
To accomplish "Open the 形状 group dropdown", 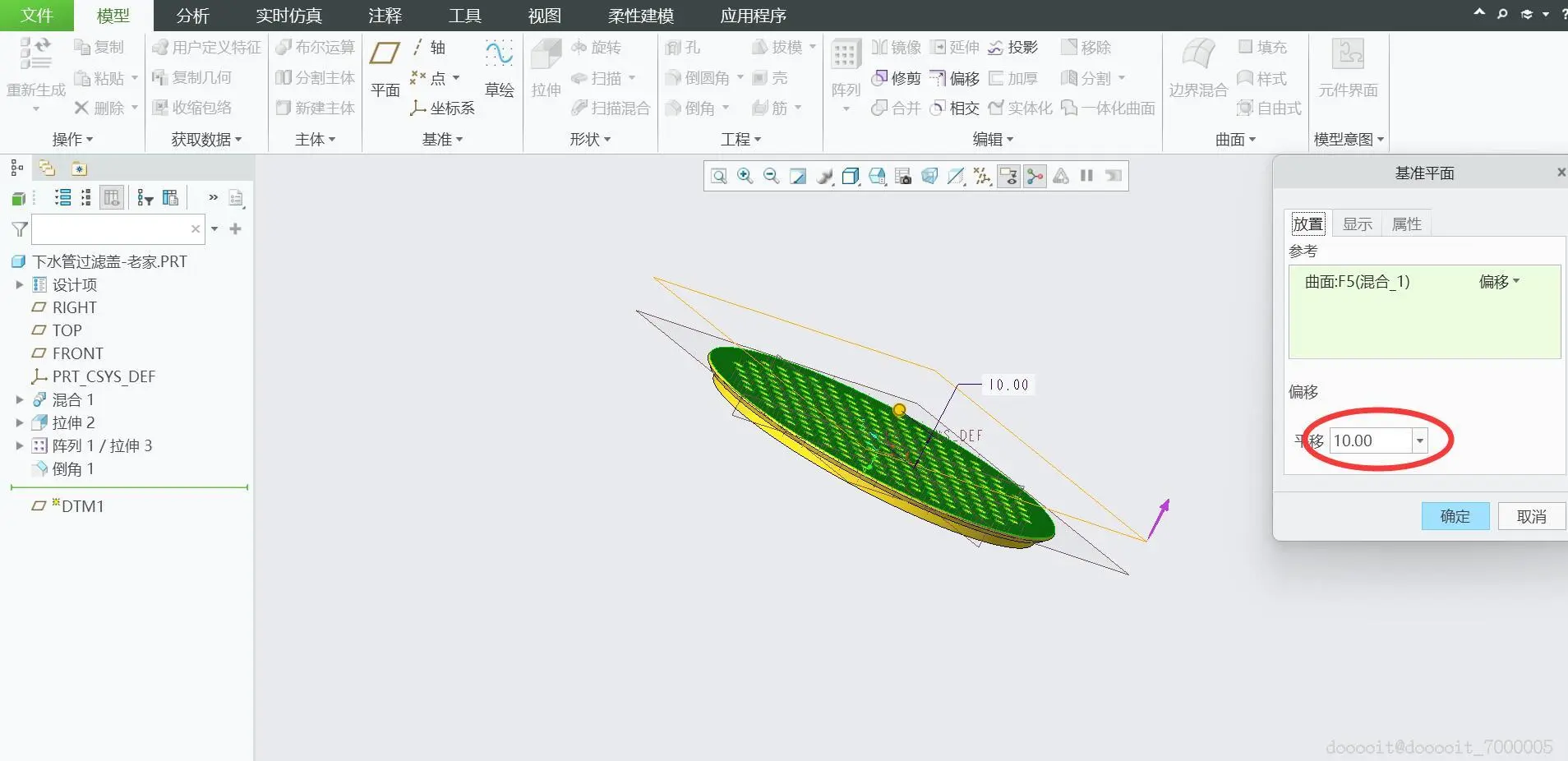I will [590, 139].
